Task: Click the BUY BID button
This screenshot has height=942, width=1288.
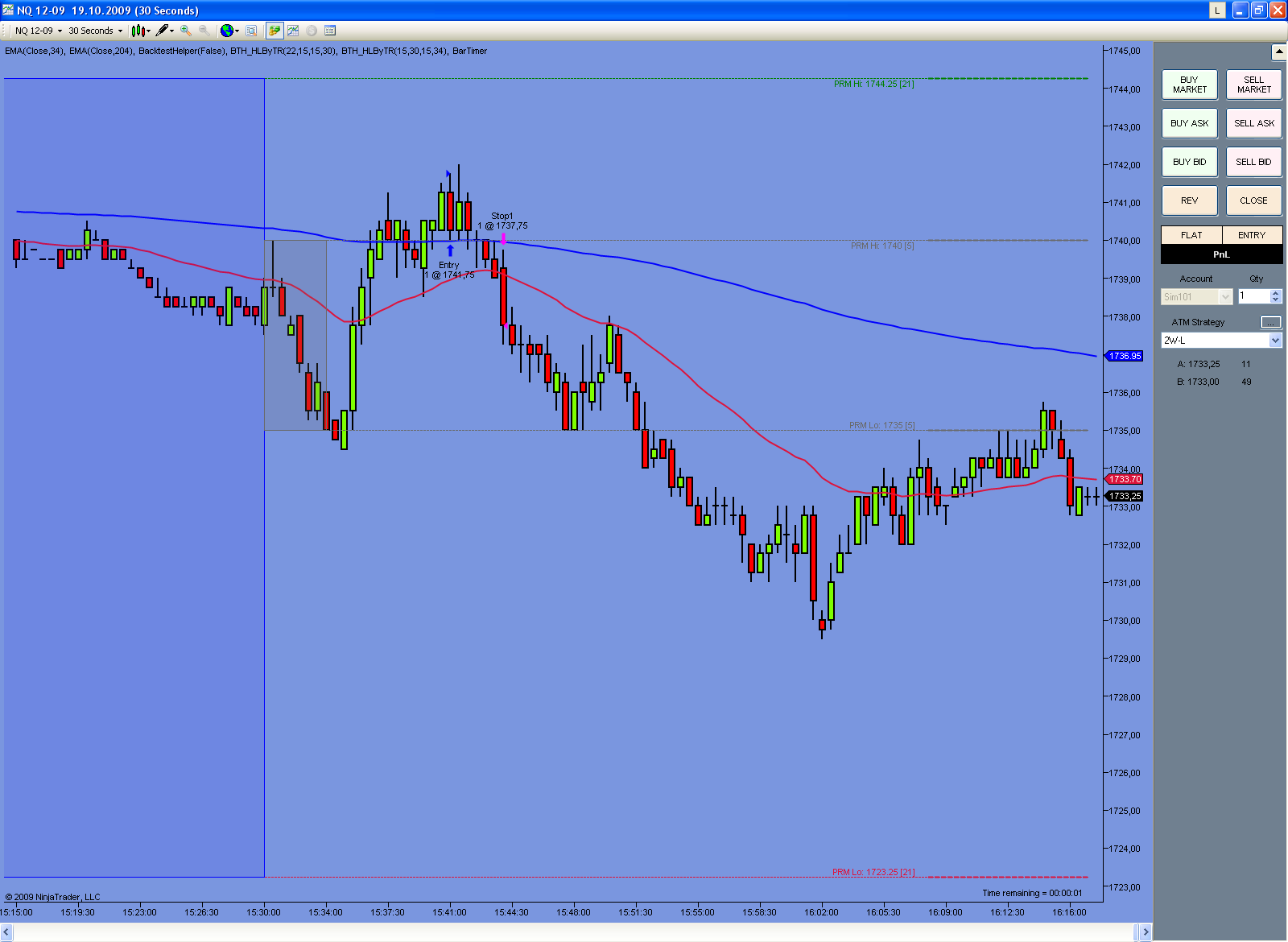Action: (x=1190, y=162)
